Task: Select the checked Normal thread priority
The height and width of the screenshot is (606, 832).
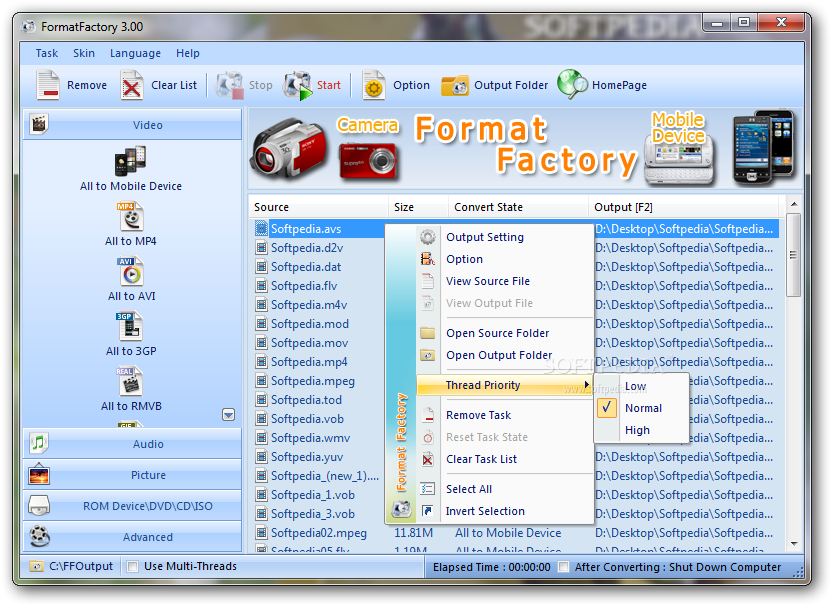Action: coord(642,408)
